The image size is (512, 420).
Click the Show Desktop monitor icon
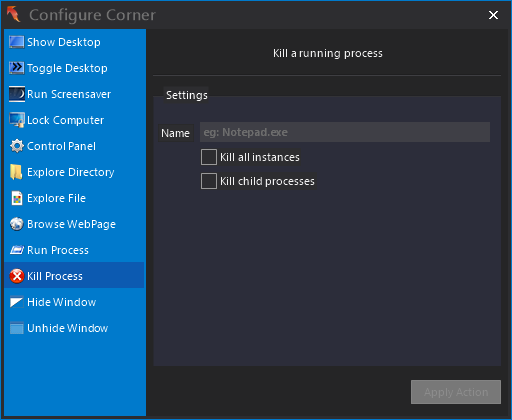(17, 42)
